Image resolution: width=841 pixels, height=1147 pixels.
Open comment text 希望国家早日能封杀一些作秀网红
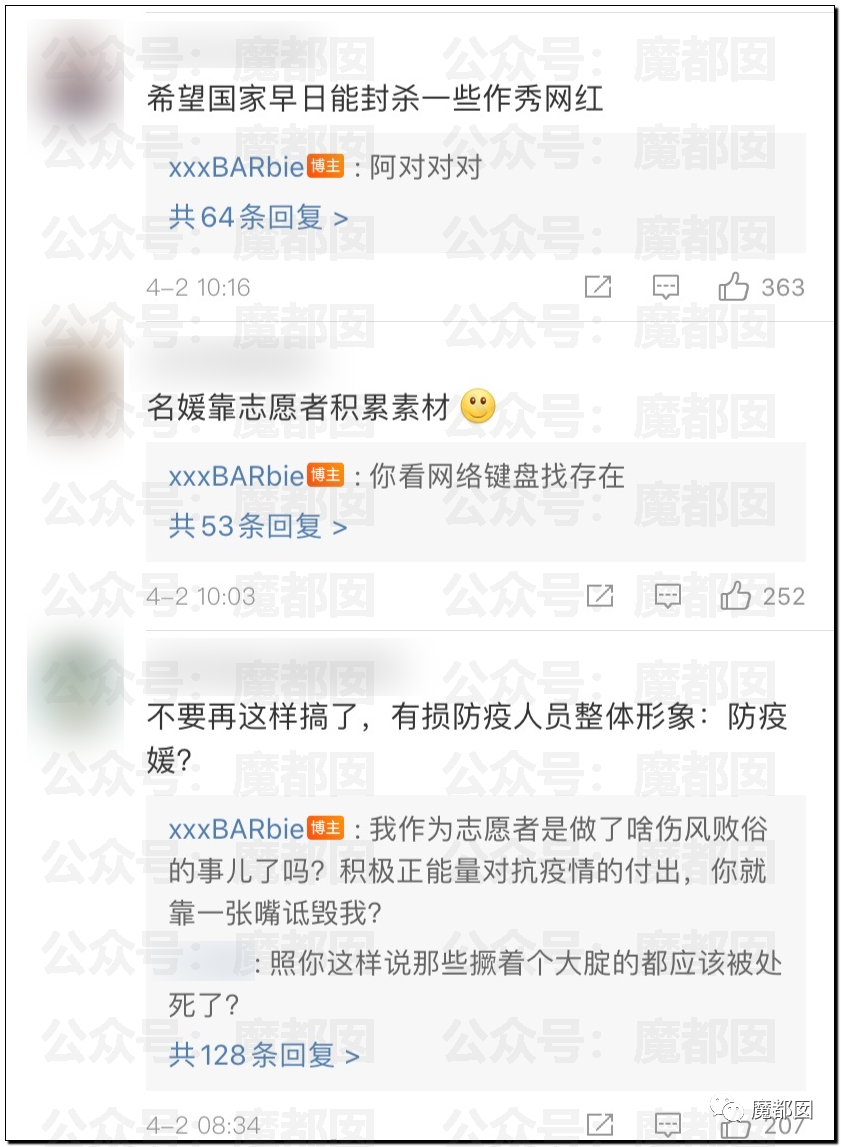click(x=374, y=98)
